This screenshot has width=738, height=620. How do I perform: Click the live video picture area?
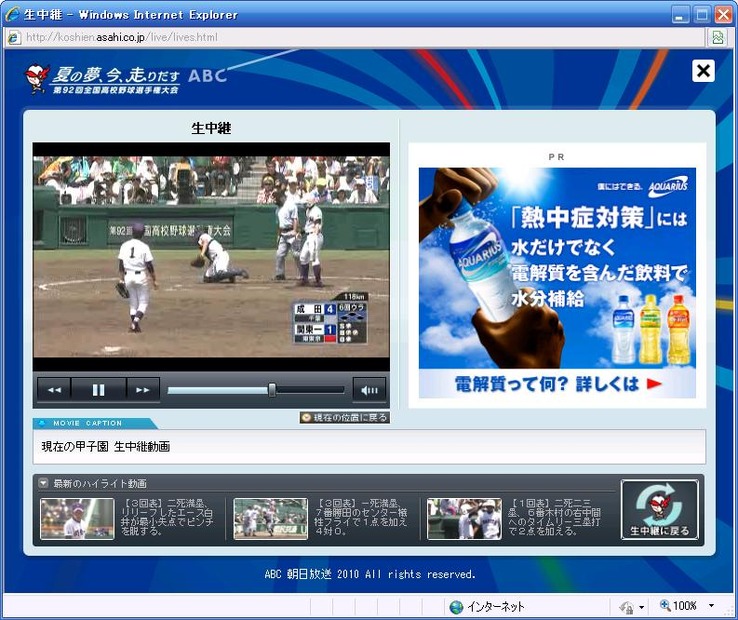[211, 257]
